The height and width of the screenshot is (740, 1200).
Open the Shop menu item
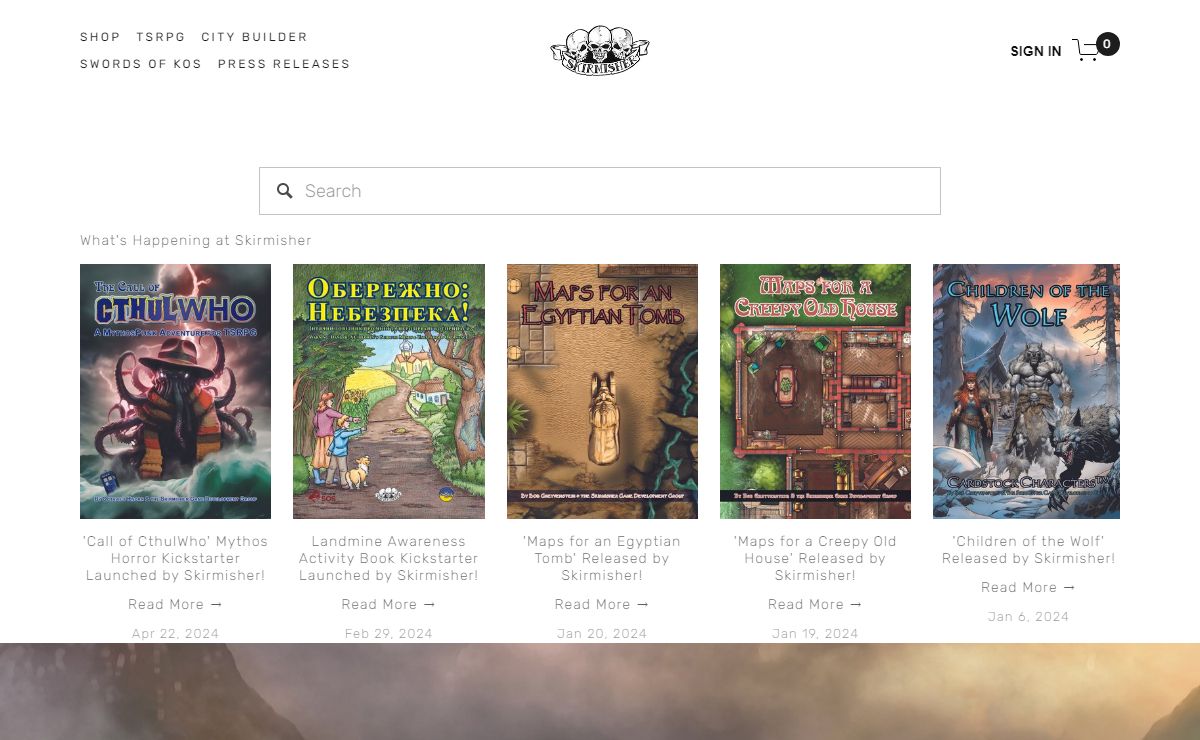100,37
